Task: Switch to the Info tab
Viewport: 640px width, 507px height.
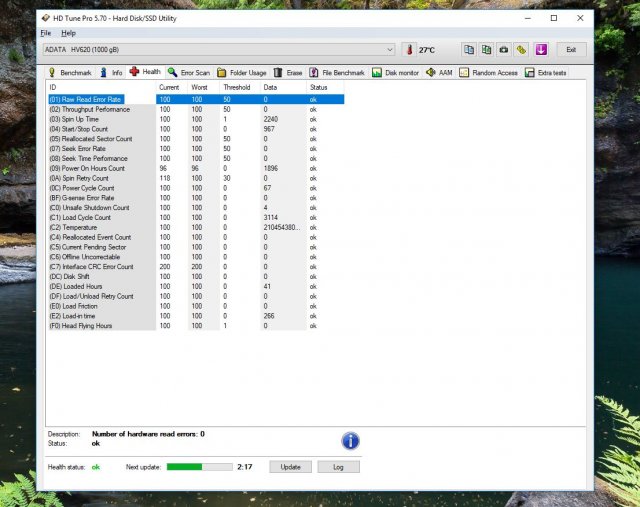Action: click(111, 73)
